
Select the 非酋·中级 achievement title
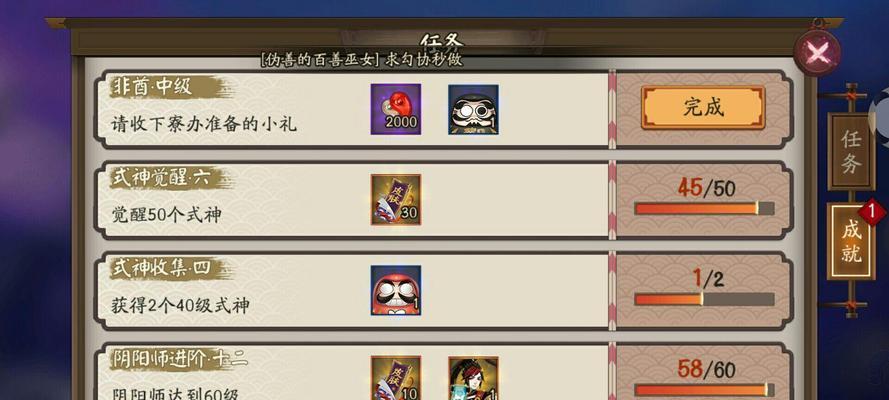(x=152, y=87)
